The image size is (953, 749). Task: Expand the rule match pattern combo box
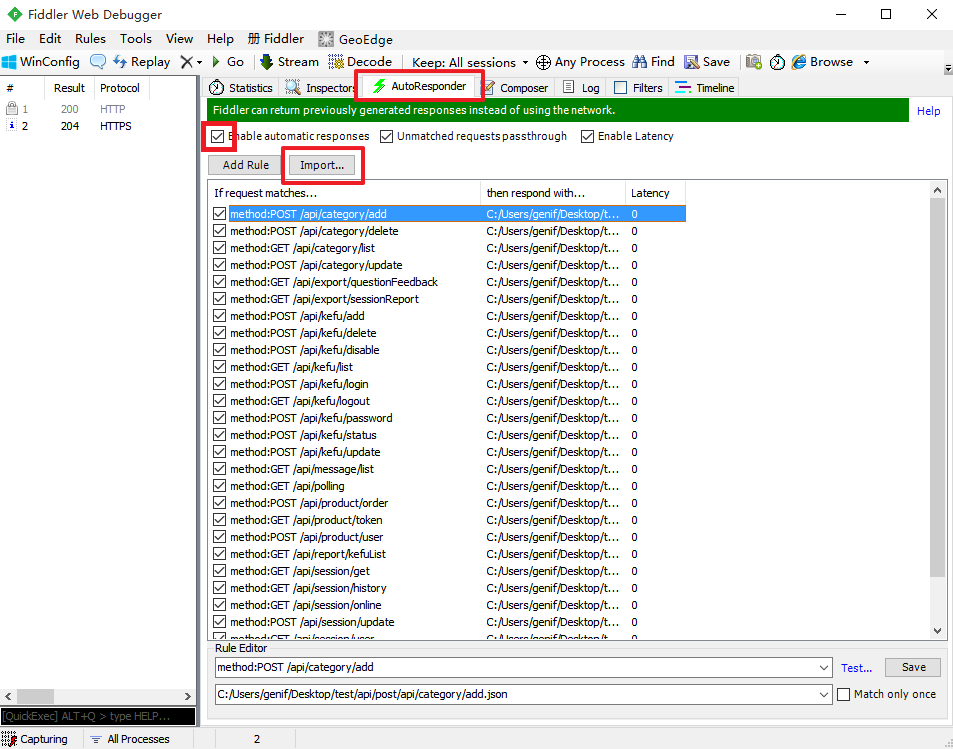coord(825,668)
